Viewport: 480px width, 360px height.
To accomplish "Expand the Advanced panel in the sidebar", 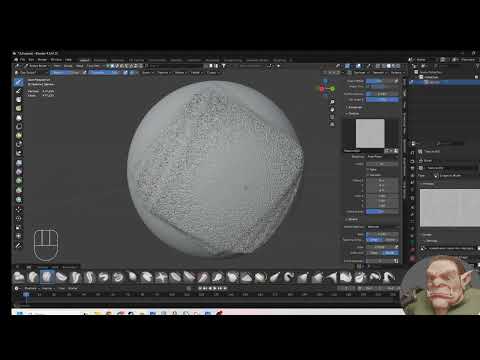I will [355, 107].
